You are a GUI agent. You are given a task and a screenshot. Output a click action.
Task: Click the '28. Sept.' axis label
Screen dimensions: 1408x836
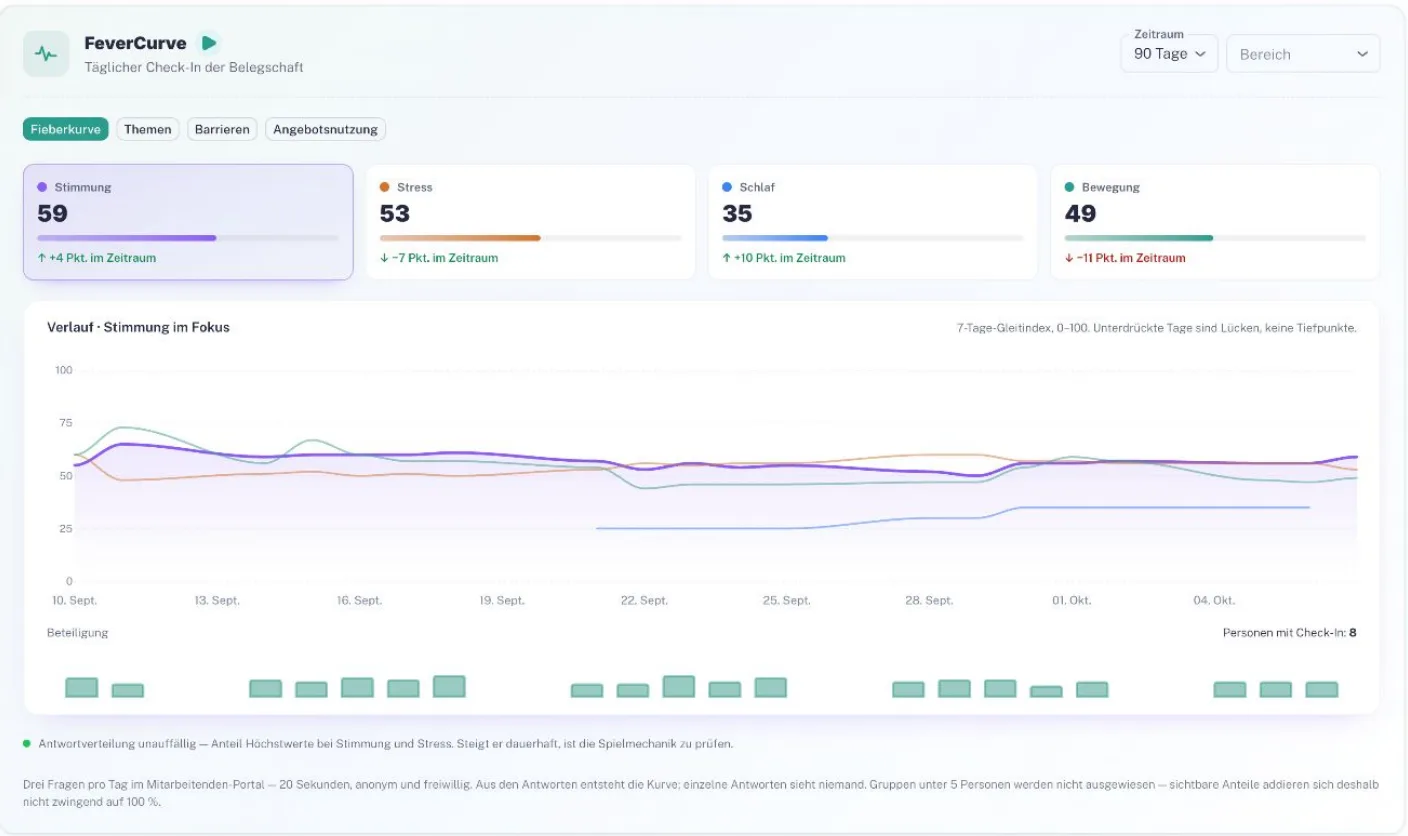pos(930,601)
